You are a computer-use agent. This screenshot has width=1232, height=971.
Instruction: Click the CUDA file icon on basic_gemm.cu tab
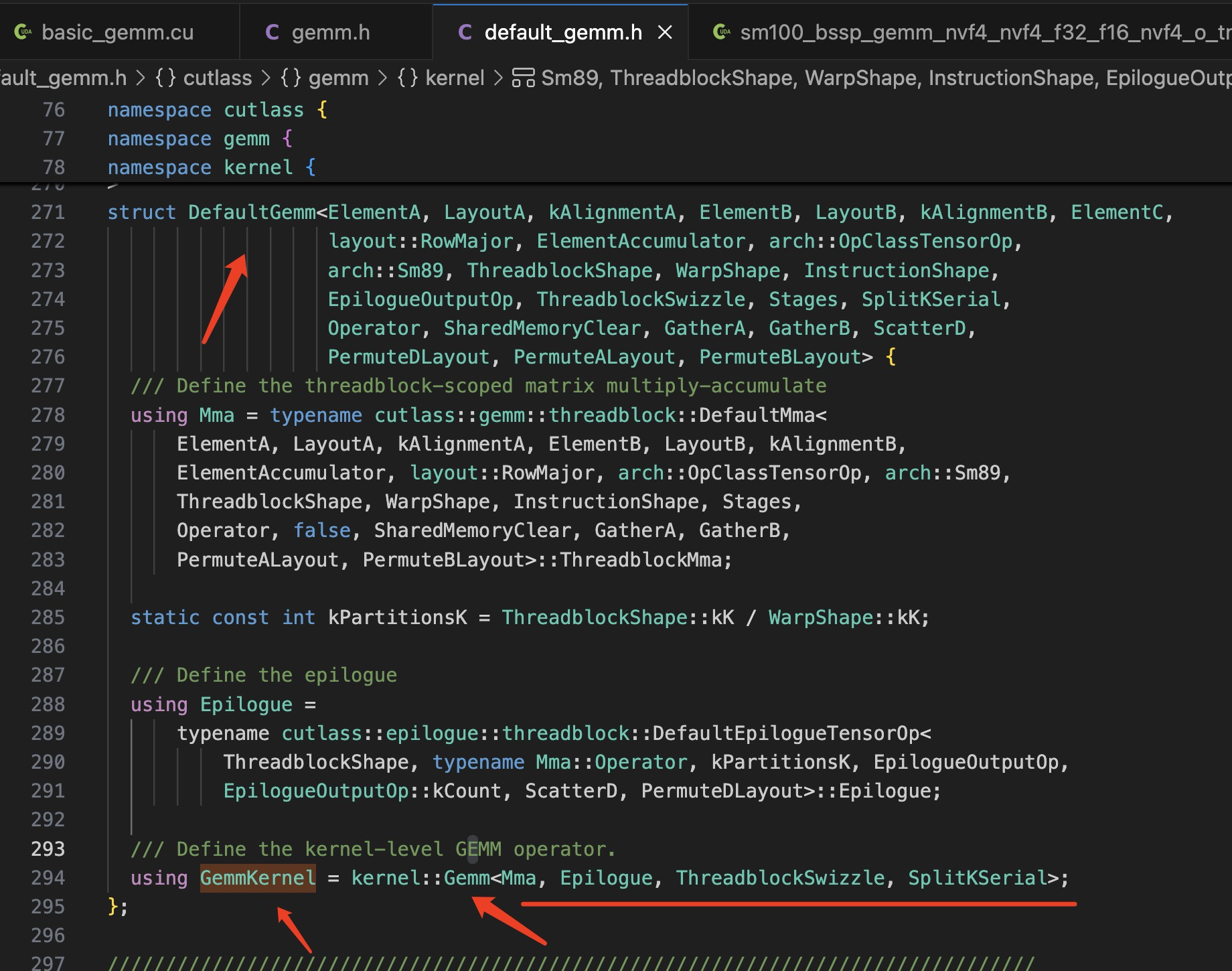tap(23, 32)
